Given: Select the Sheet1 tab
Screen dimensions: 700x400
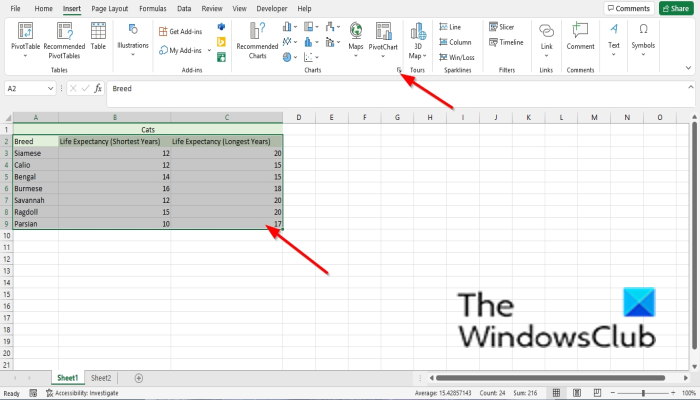Looking at the screenshot, I should 67,378.
